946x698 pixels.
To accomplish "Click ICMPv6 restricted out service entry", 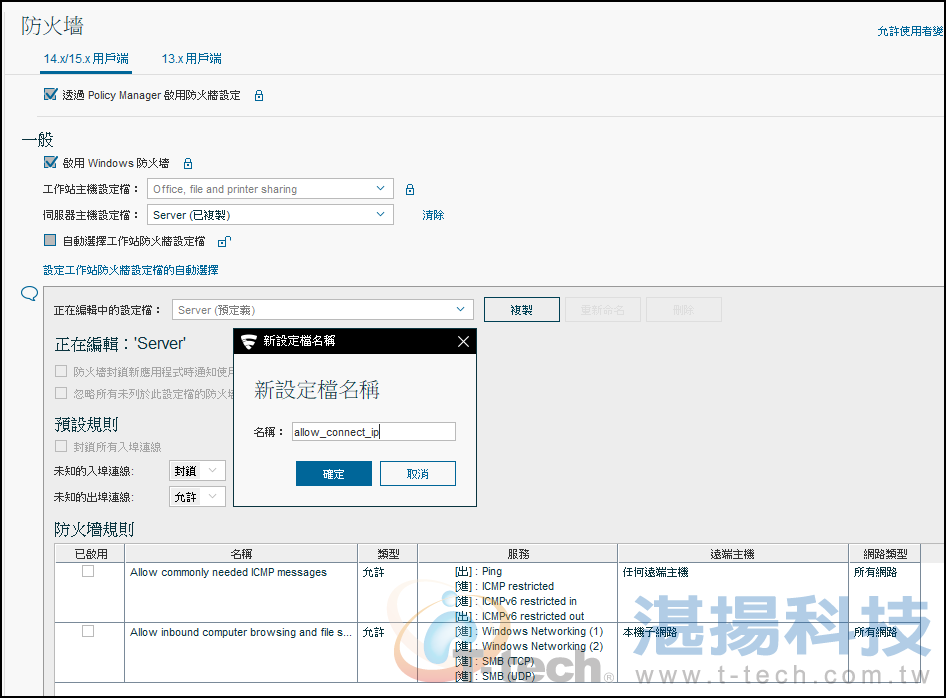I will coord(519,616).
